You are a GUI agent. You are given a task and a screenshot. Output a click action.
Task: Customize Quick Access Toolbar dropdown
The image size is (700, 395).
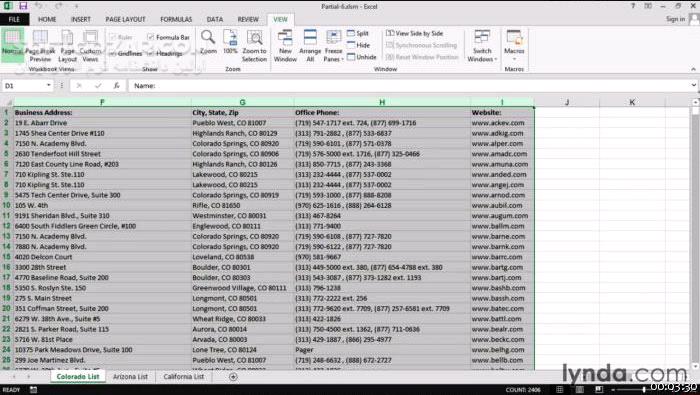click(x=76, y=6)
